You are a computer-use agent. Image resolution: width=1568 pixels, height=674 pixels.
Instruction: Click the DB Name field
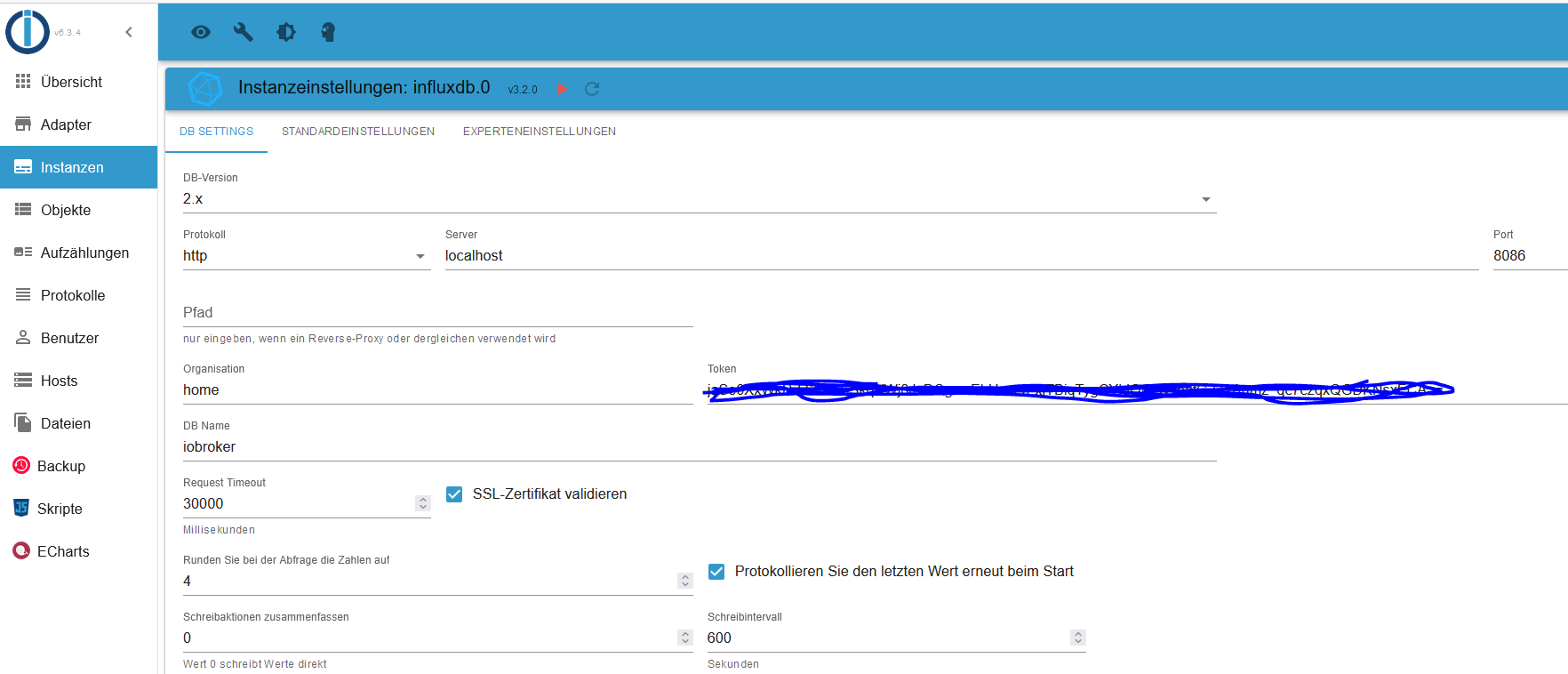pyautogui.click(x=699, y=447)
